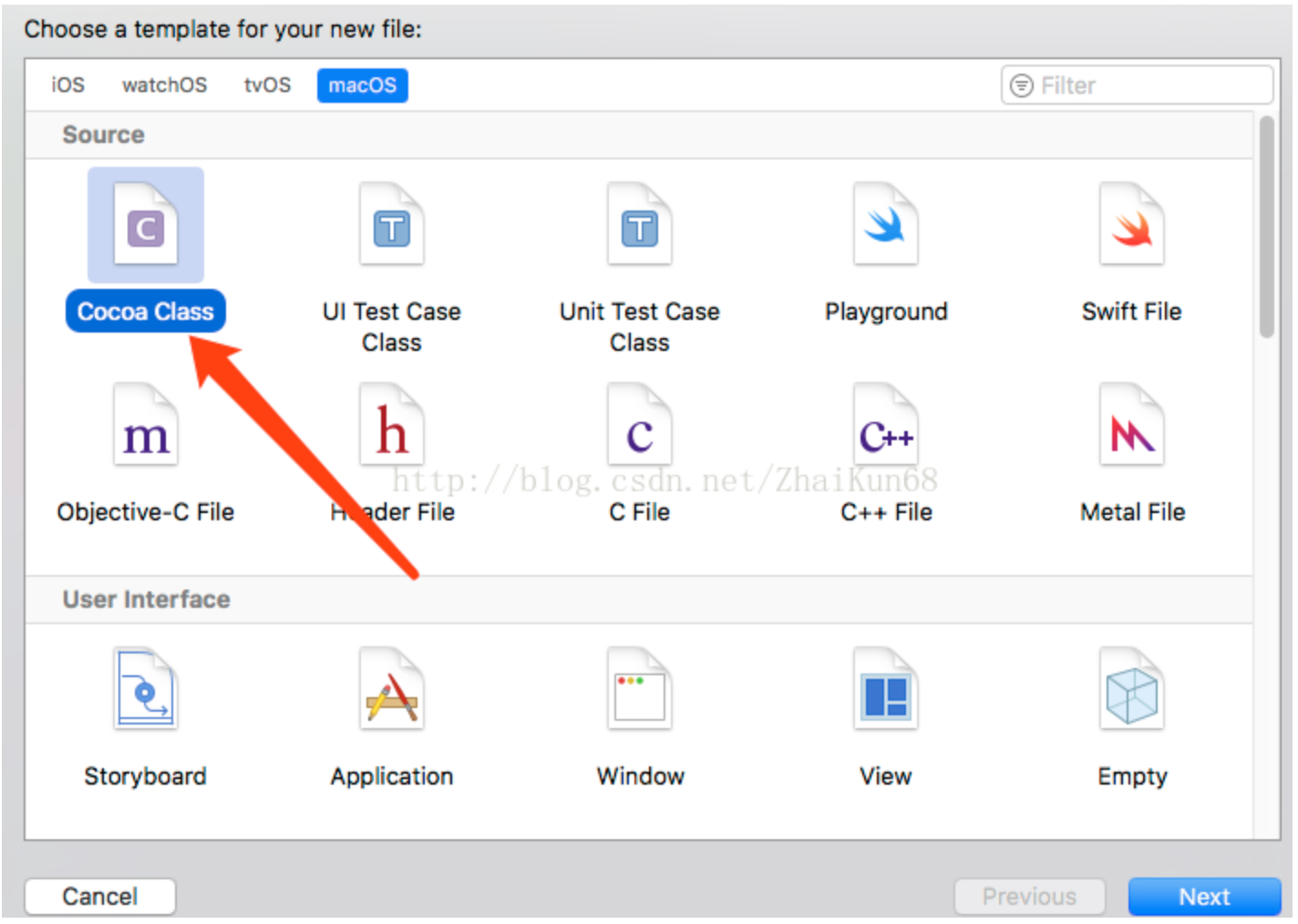Click the Unit Test Case Class label
This screenshot has width=1298, height=924.
click(640, 327)
